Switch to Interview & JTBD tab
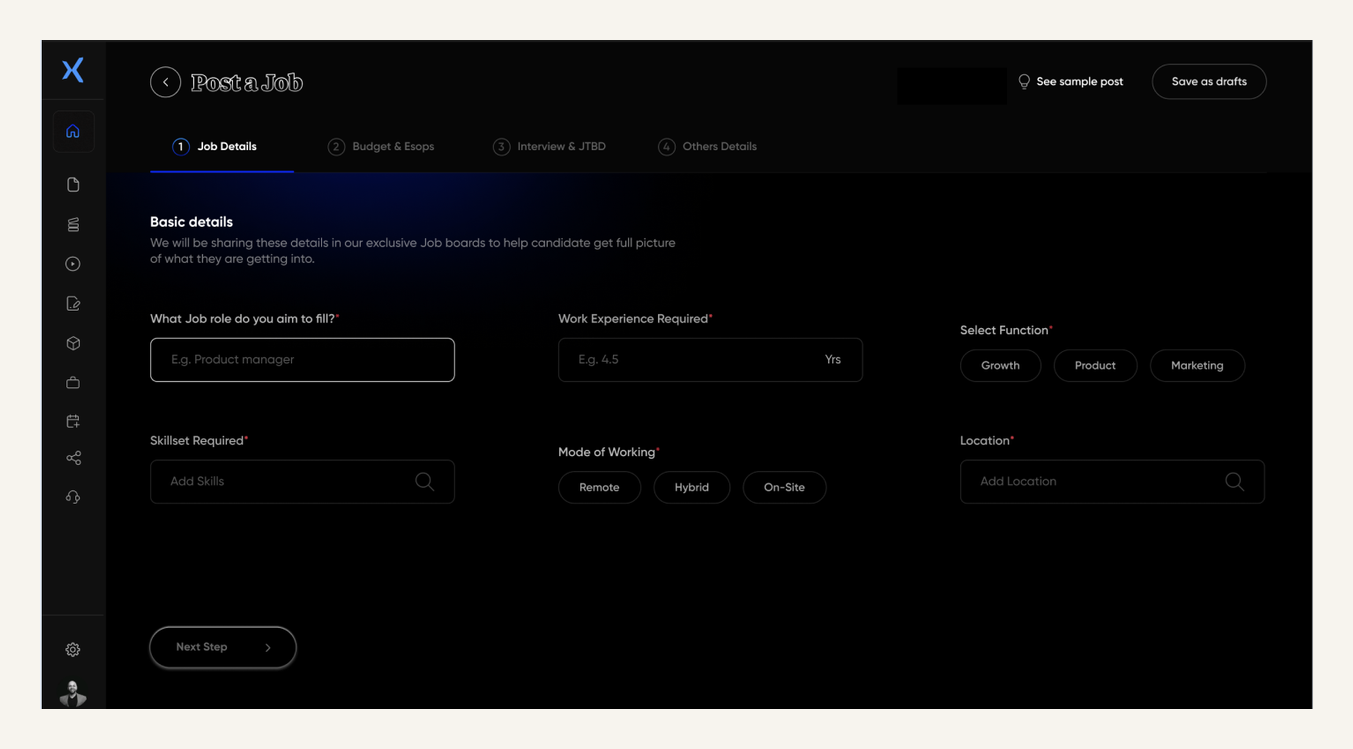1353x749 pixels. [549, 146]
